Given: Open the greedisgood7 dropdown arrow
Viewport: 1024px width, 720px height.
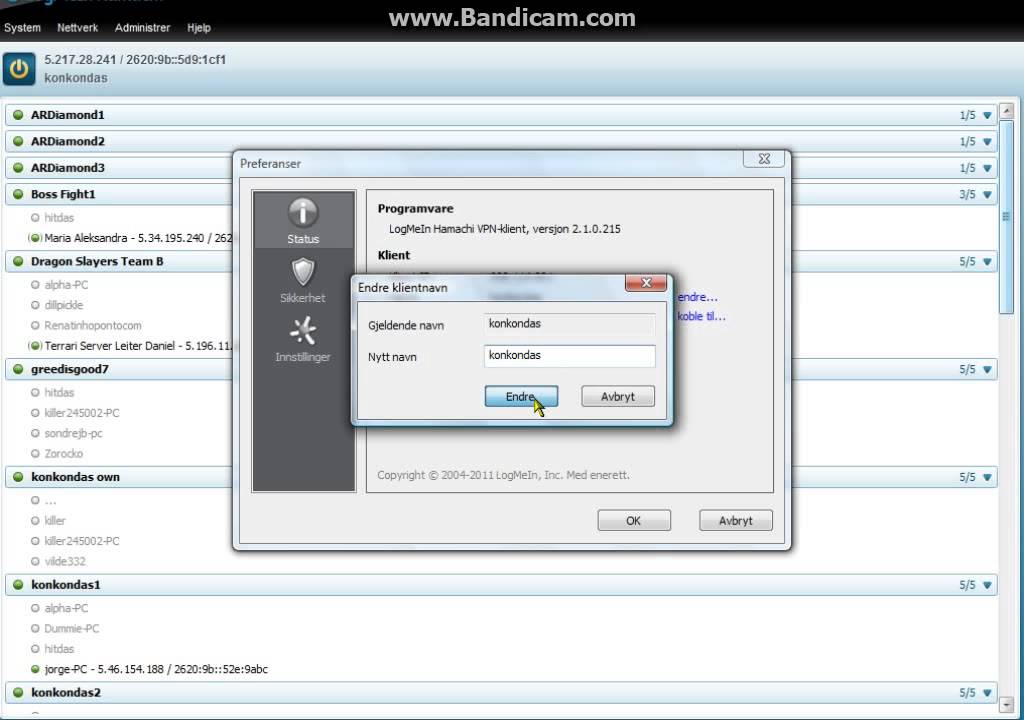Looking at the screenshot, I should point(987,370).
